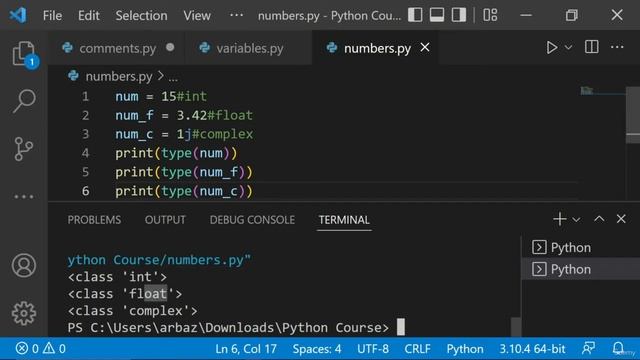Change encoding via UTF-8
This screenshot has height=360, width=640.
click(373, 349)
